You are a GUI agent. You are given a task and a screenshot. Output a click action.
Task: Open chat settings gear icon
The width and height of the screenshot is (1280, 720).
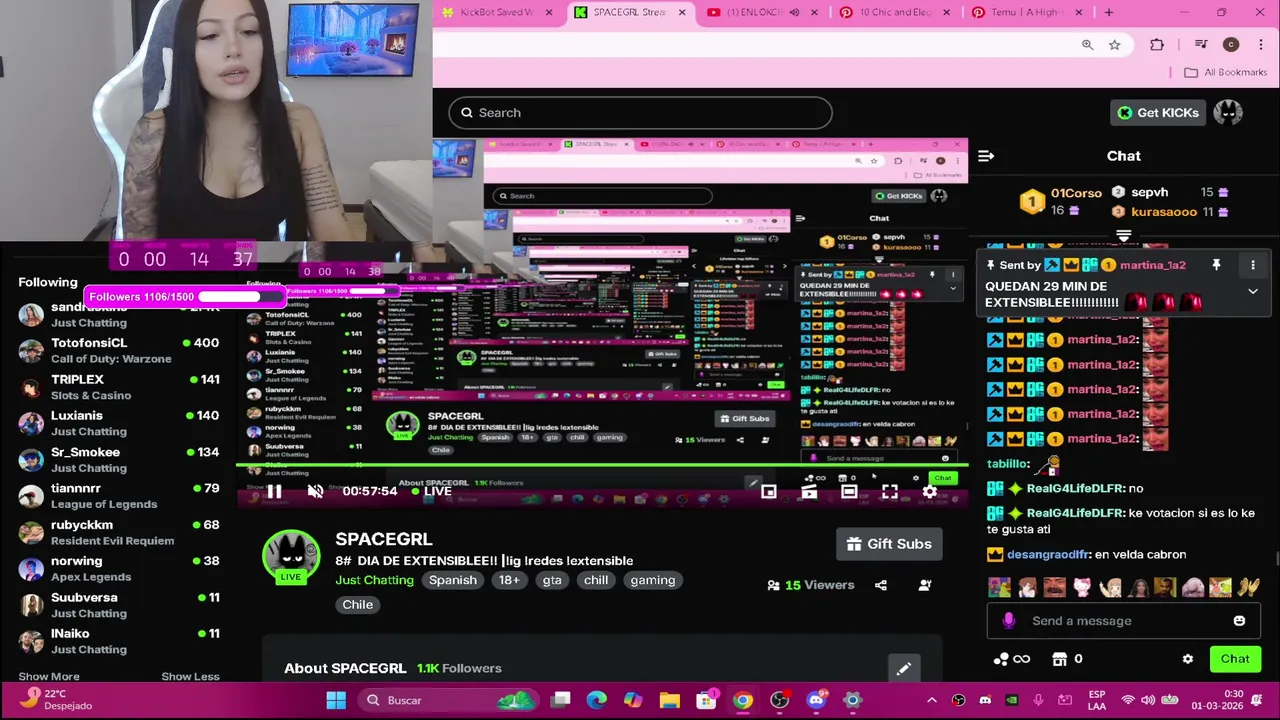(x=1188, y=659)
